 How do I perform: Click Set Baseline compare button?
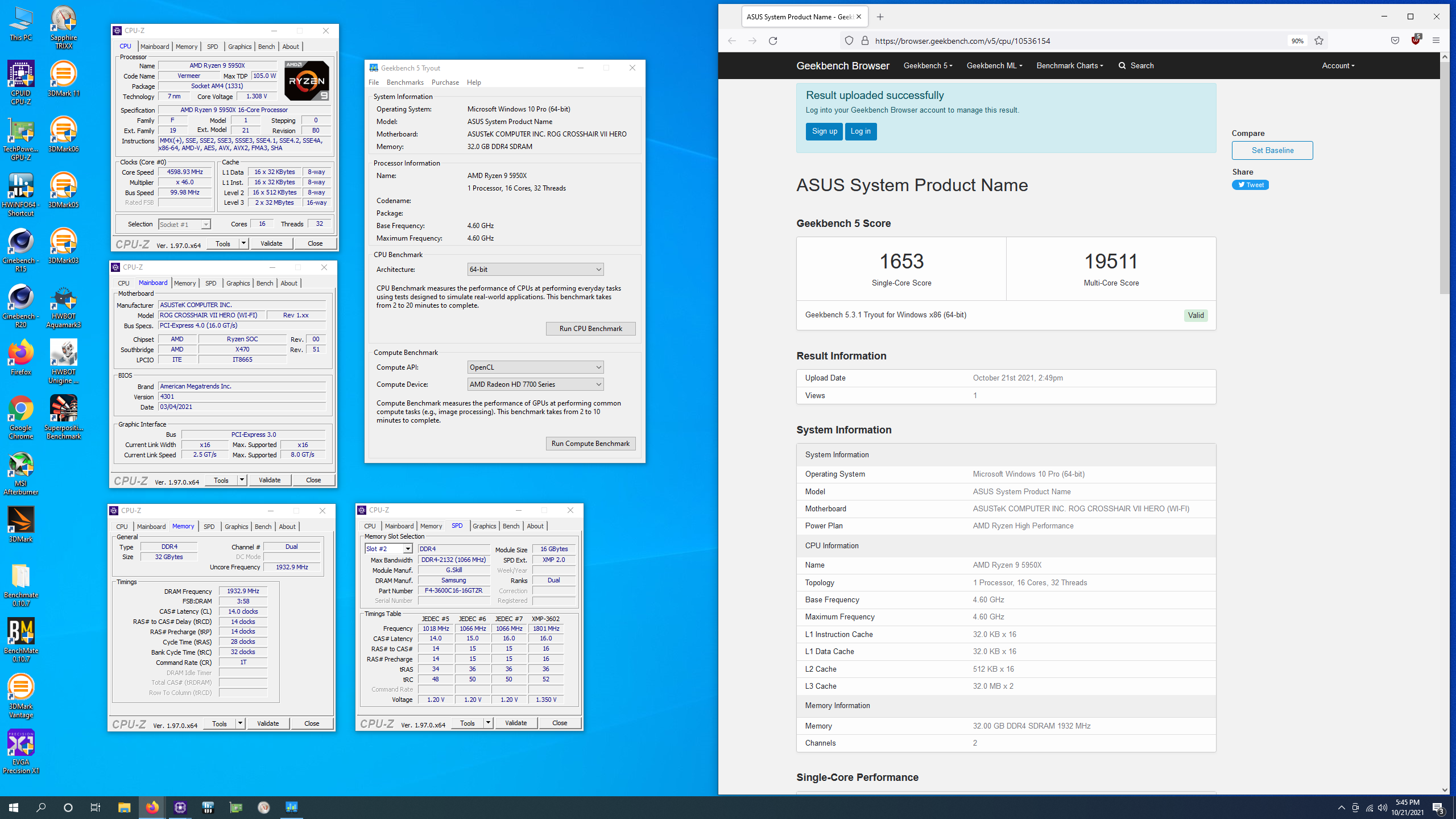(1272, 151)
